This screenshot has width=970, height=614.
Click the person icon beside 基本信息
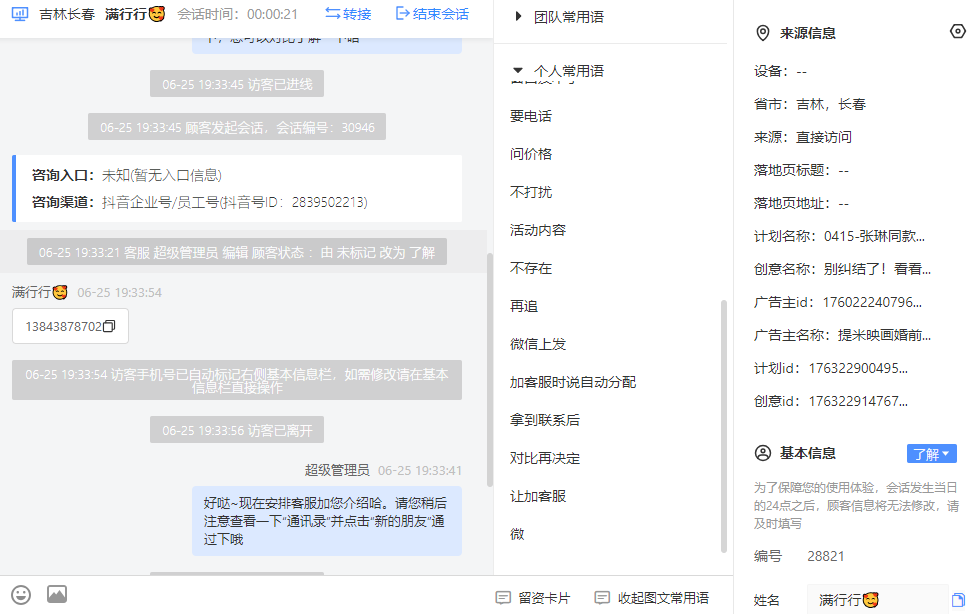(763, 453)
